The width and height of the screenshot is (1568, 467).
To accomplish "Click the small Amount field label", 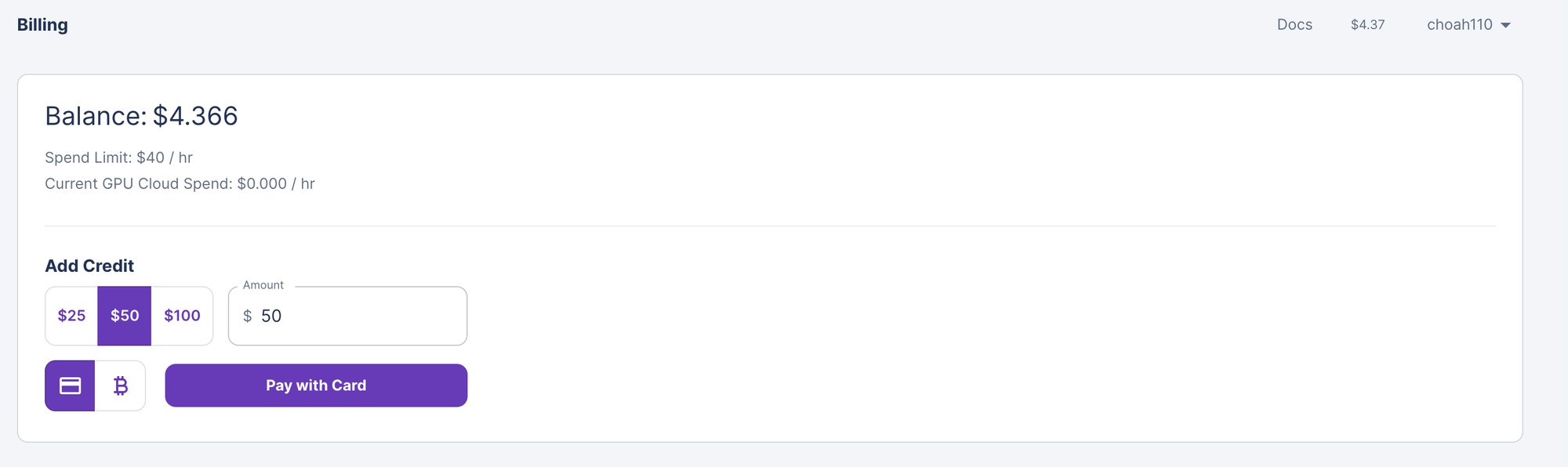I will pyautogui.click(x=263, y=285).
